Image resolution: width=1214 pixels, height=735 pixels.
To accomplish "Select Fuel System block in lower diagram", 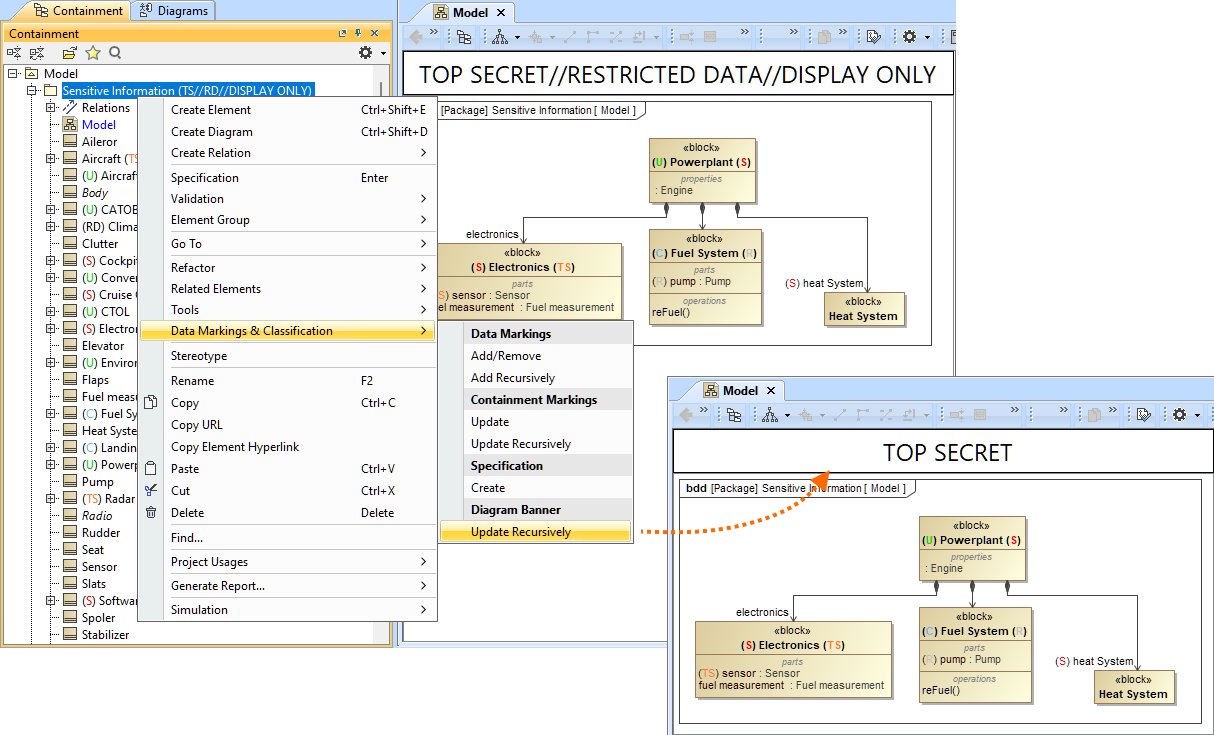I will [x=974, y=654].
